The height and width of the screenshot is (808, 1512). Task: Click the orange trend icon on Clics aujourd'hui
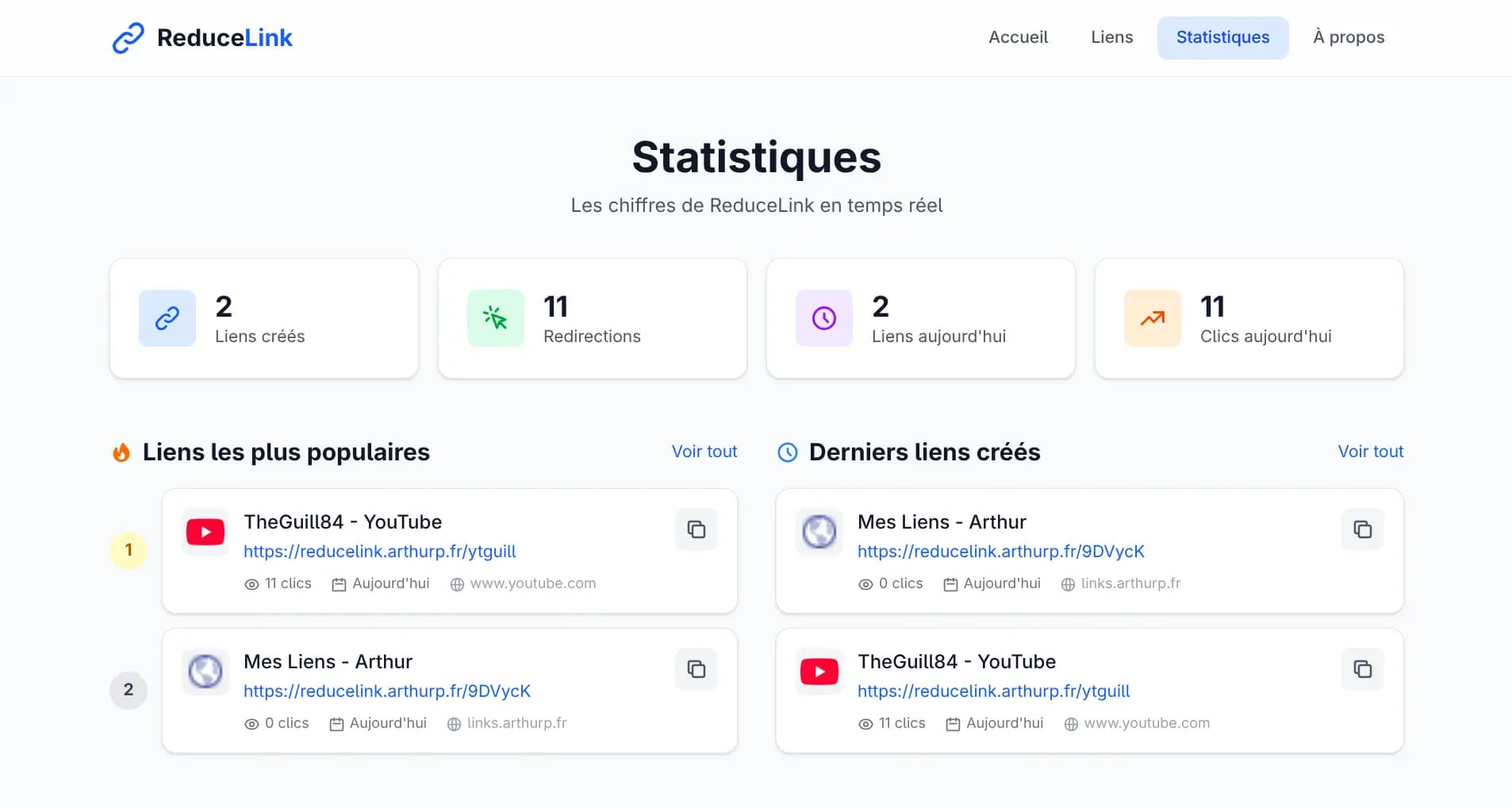point(1153,318)
